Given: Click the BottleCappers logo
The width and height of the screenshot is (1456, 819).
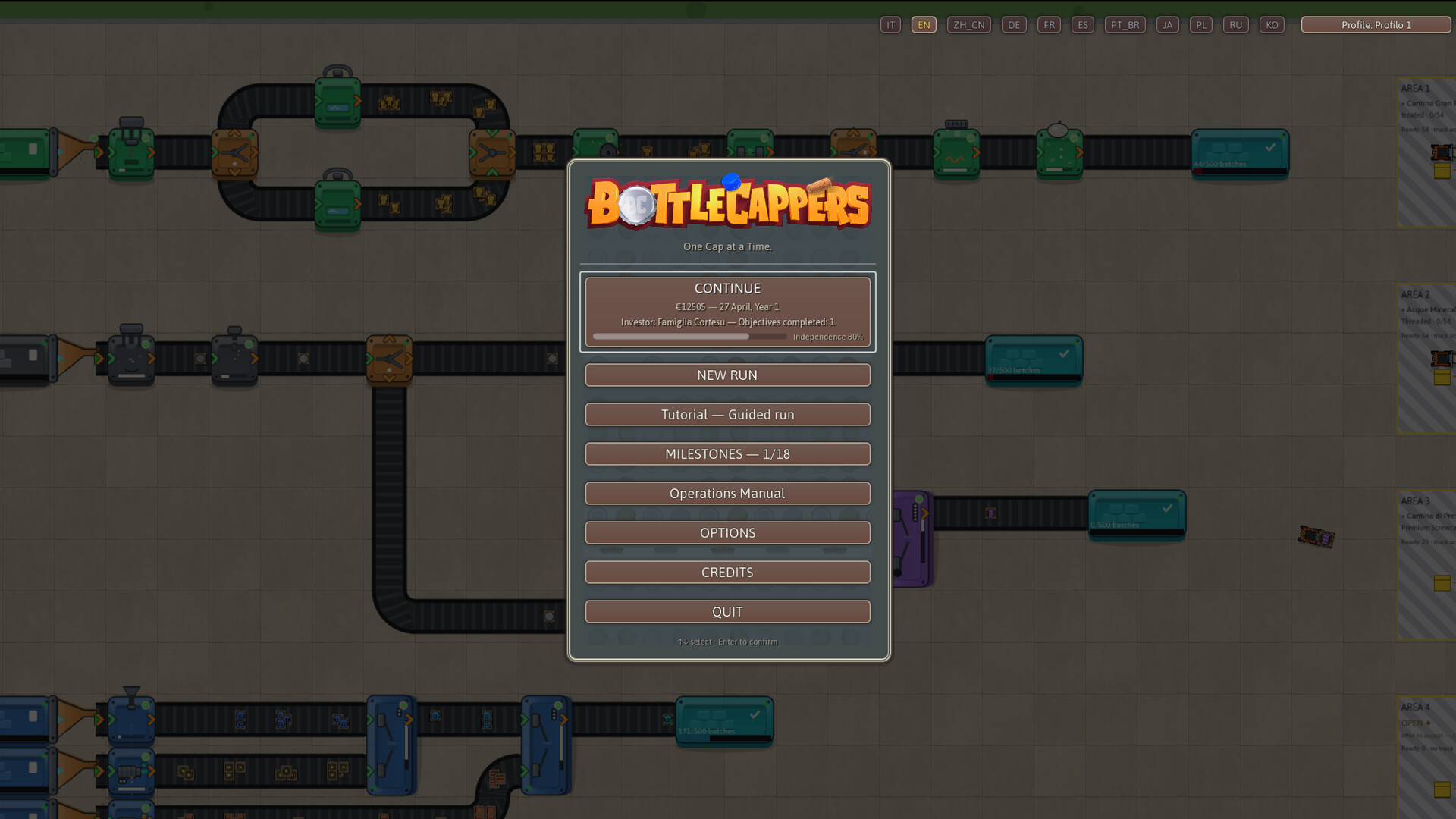Looking at the screenshot, I should (728, 203).
